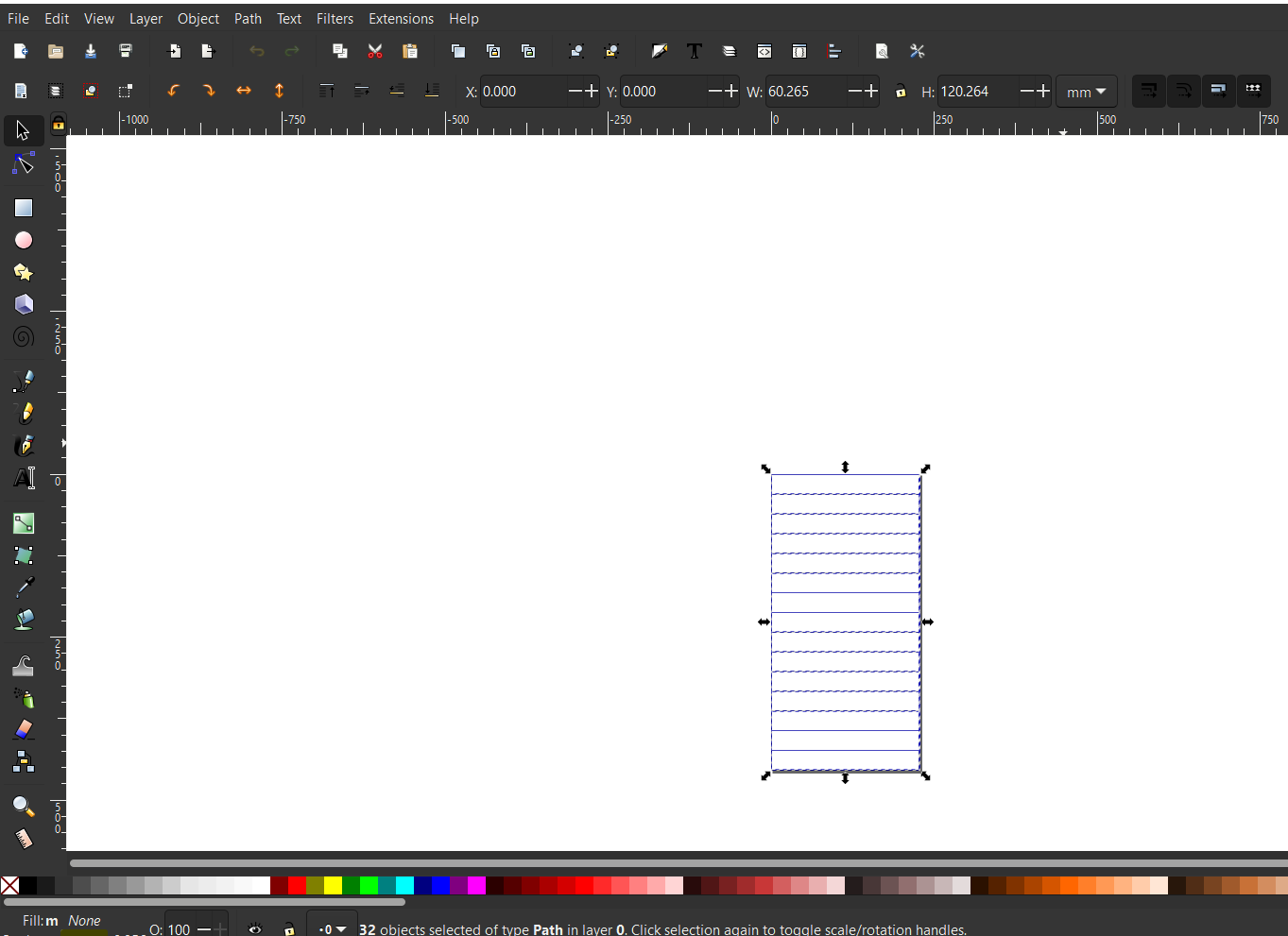The height and width of the screenshot is (936, 1288).
Task: Toggle scaling stroke width with objects
Action: click(1148, 91)
